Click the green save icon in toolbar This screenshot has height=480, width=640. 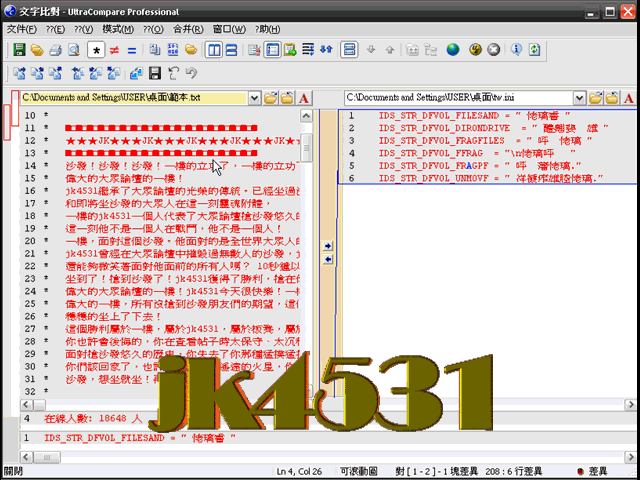[x=18, y=49]
